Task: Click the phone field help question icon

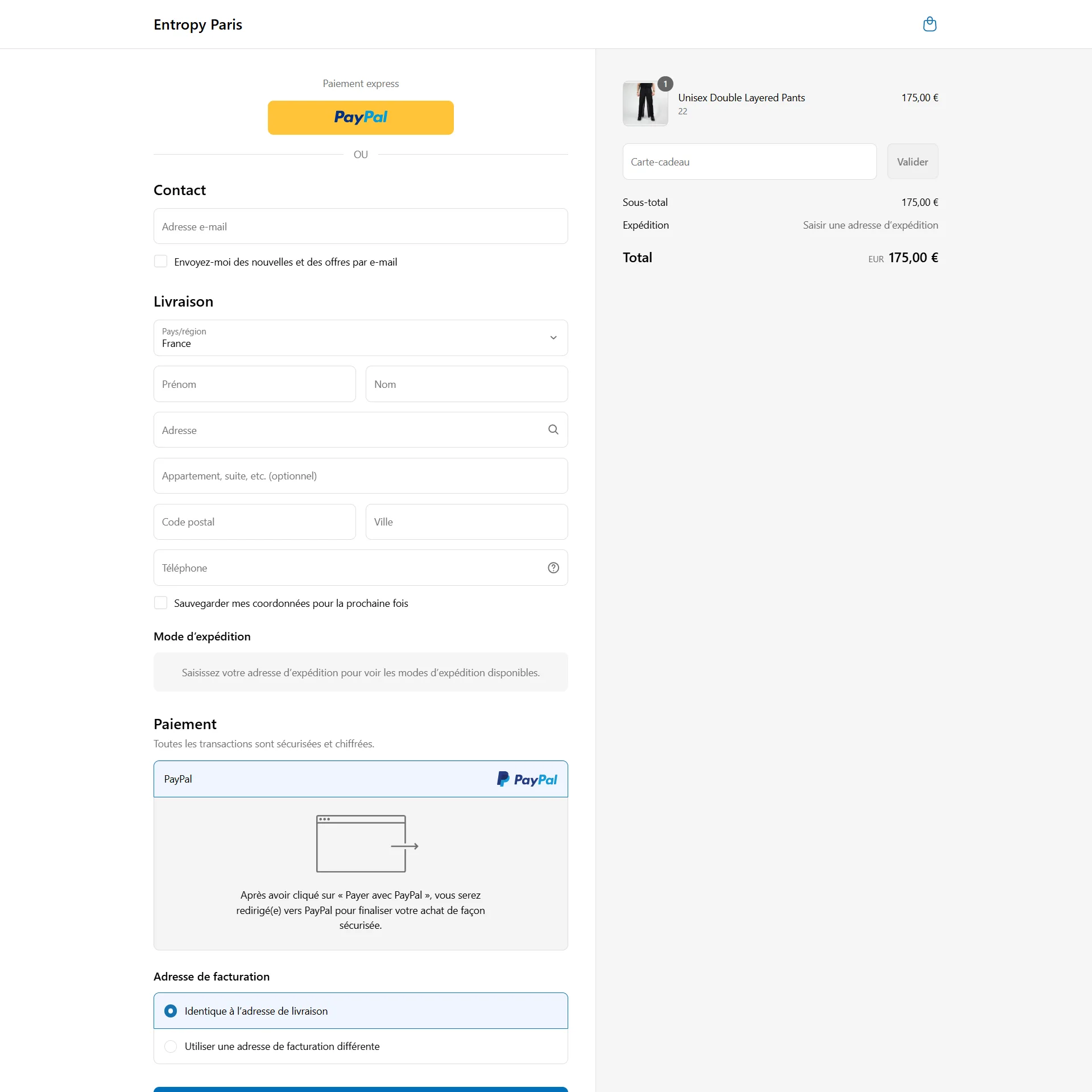Action: coord(553,568)
